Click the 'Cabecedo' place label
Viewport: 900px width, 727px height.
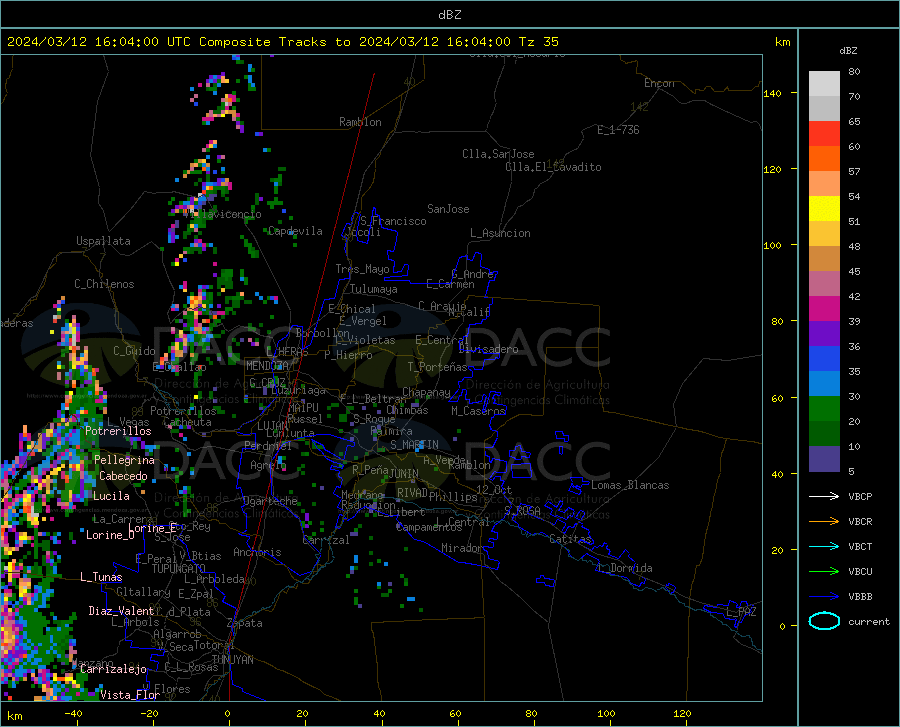[x=123, y=476]
